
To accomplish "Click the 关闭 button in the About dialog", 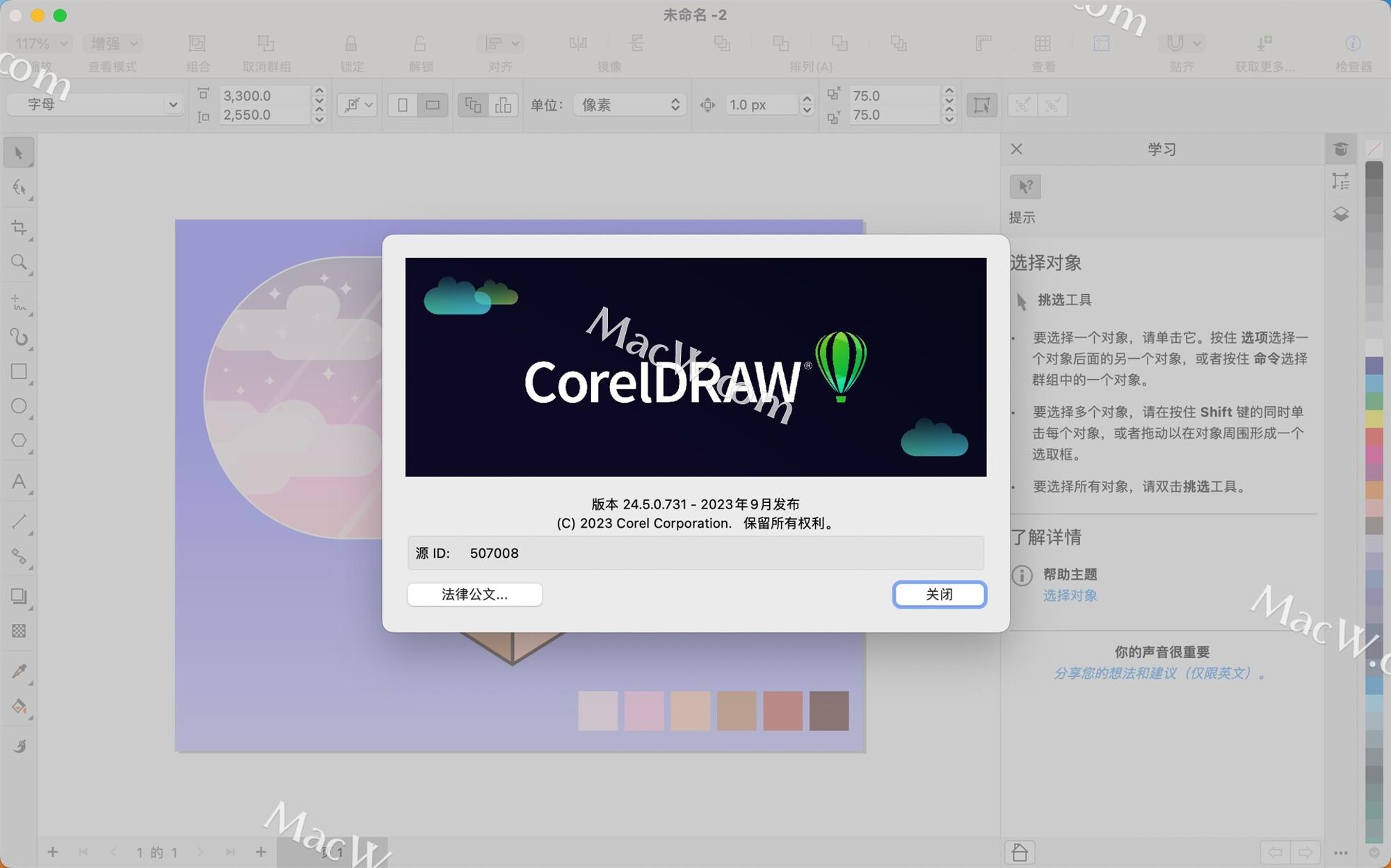I will point(939,594).
